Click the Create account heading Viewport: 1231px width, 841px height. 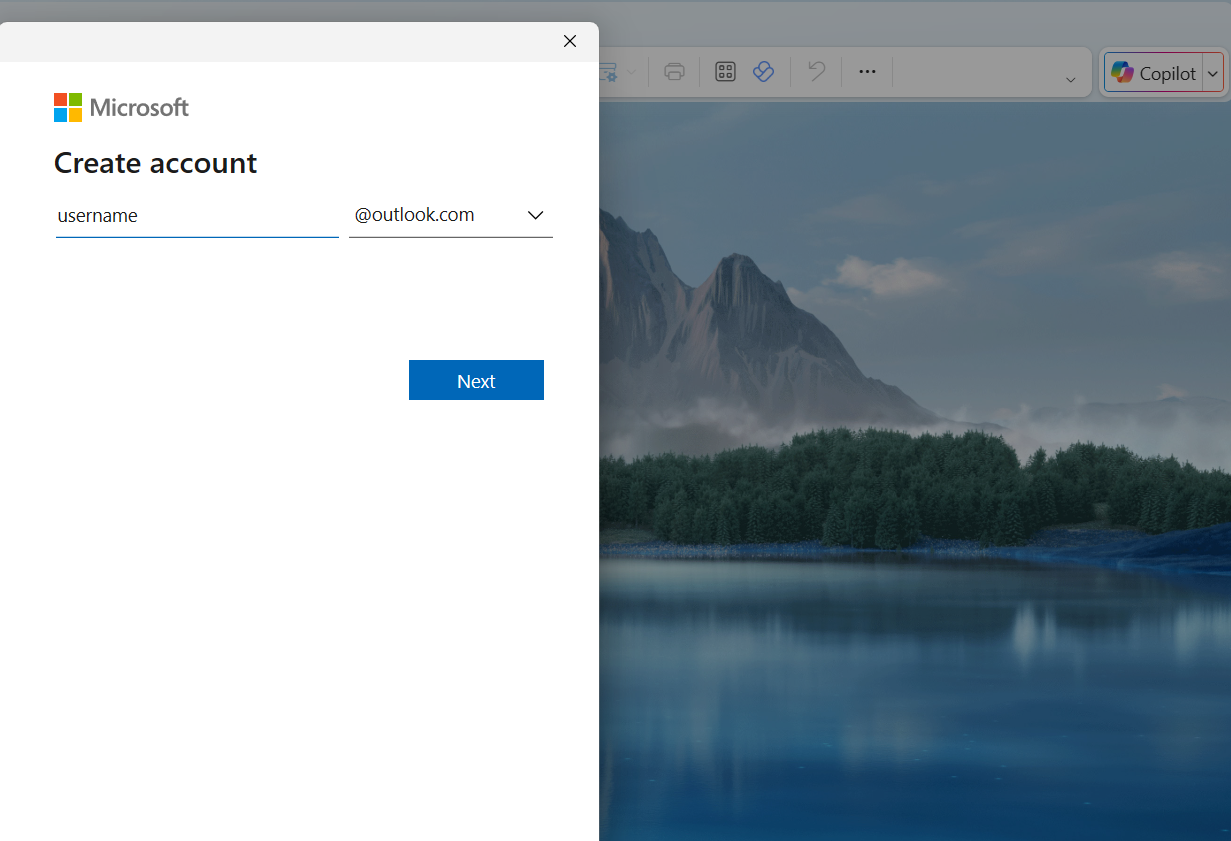point(155,162)
